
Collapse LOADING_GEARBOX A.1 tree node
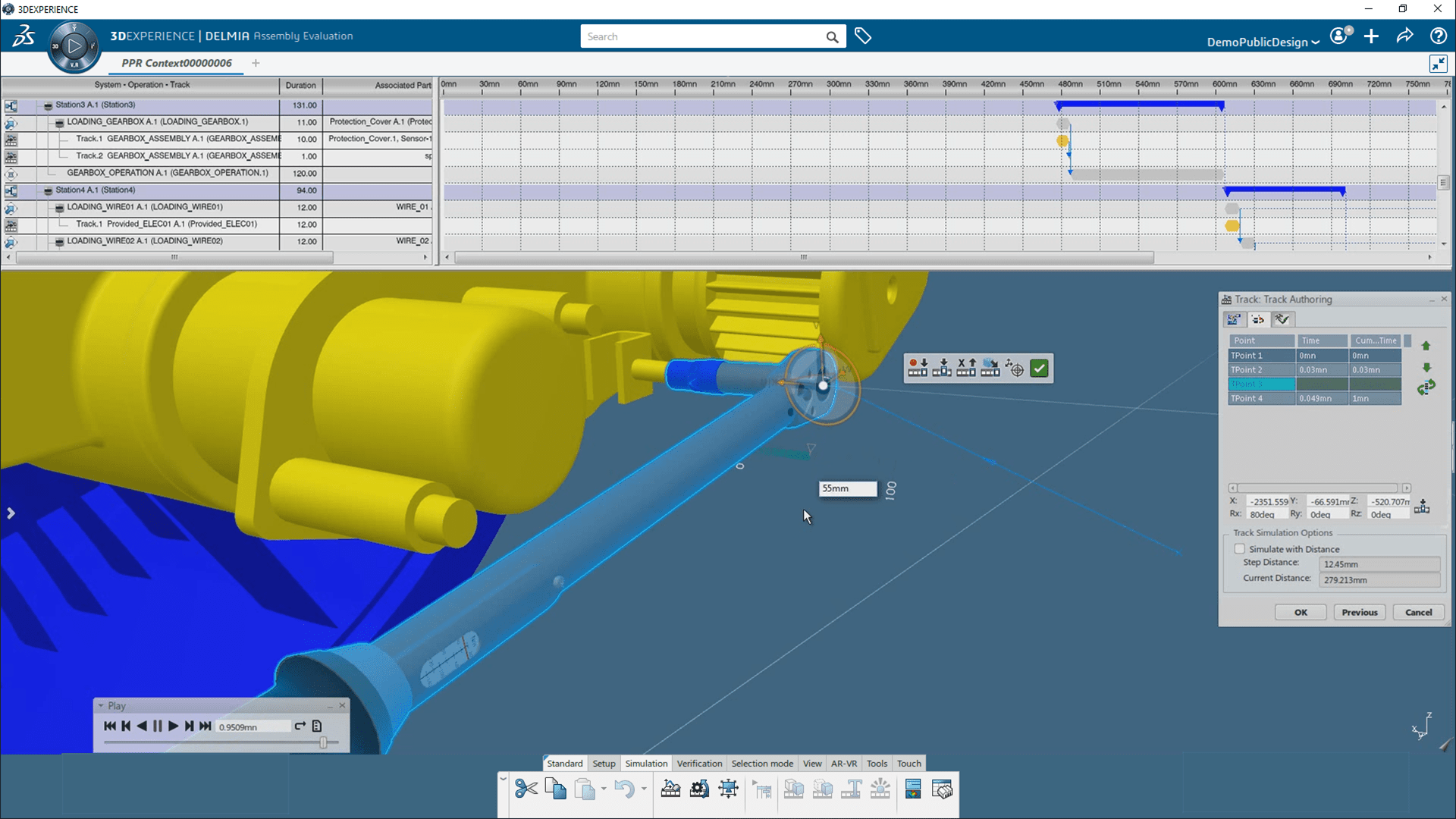(59, 122)
